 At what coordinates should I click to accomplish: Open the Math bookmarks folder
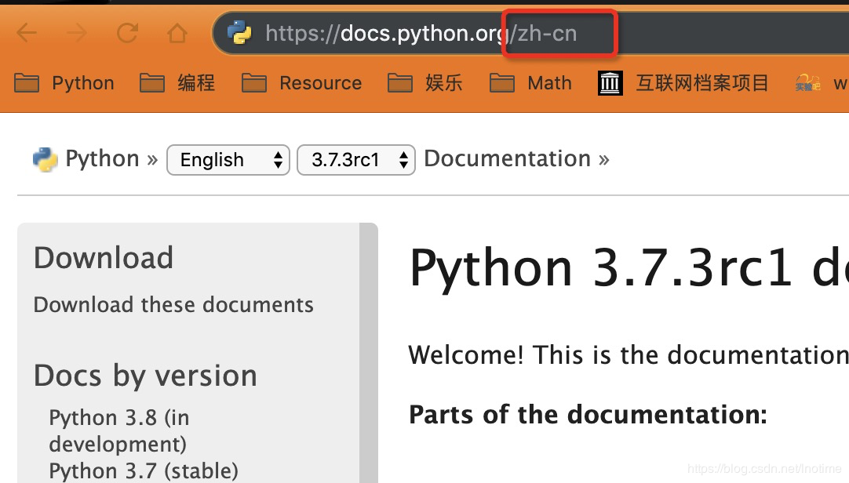pyautogui.click(x=531, y=83)
